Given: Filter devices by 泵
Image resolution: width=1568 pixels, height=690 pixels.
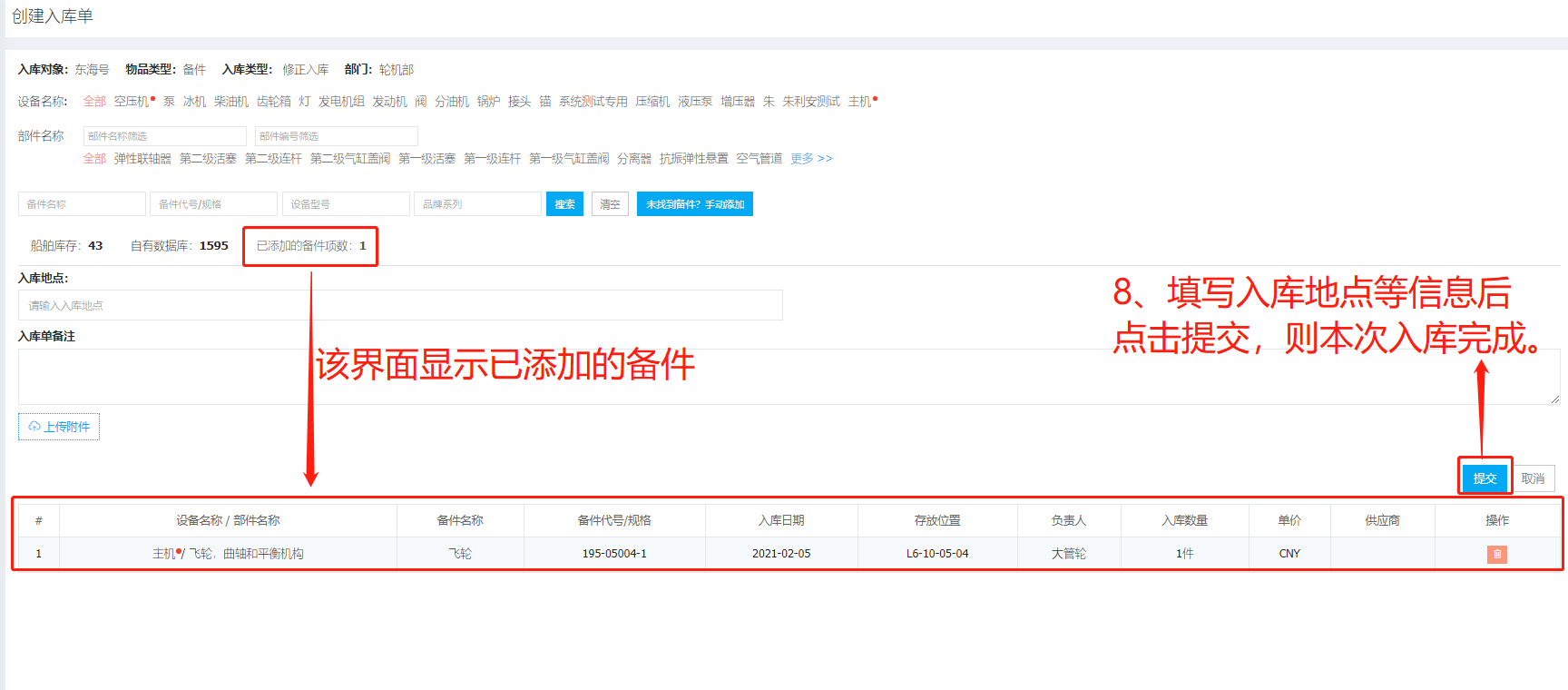Looking at the screenshot, I should point(169,102).
